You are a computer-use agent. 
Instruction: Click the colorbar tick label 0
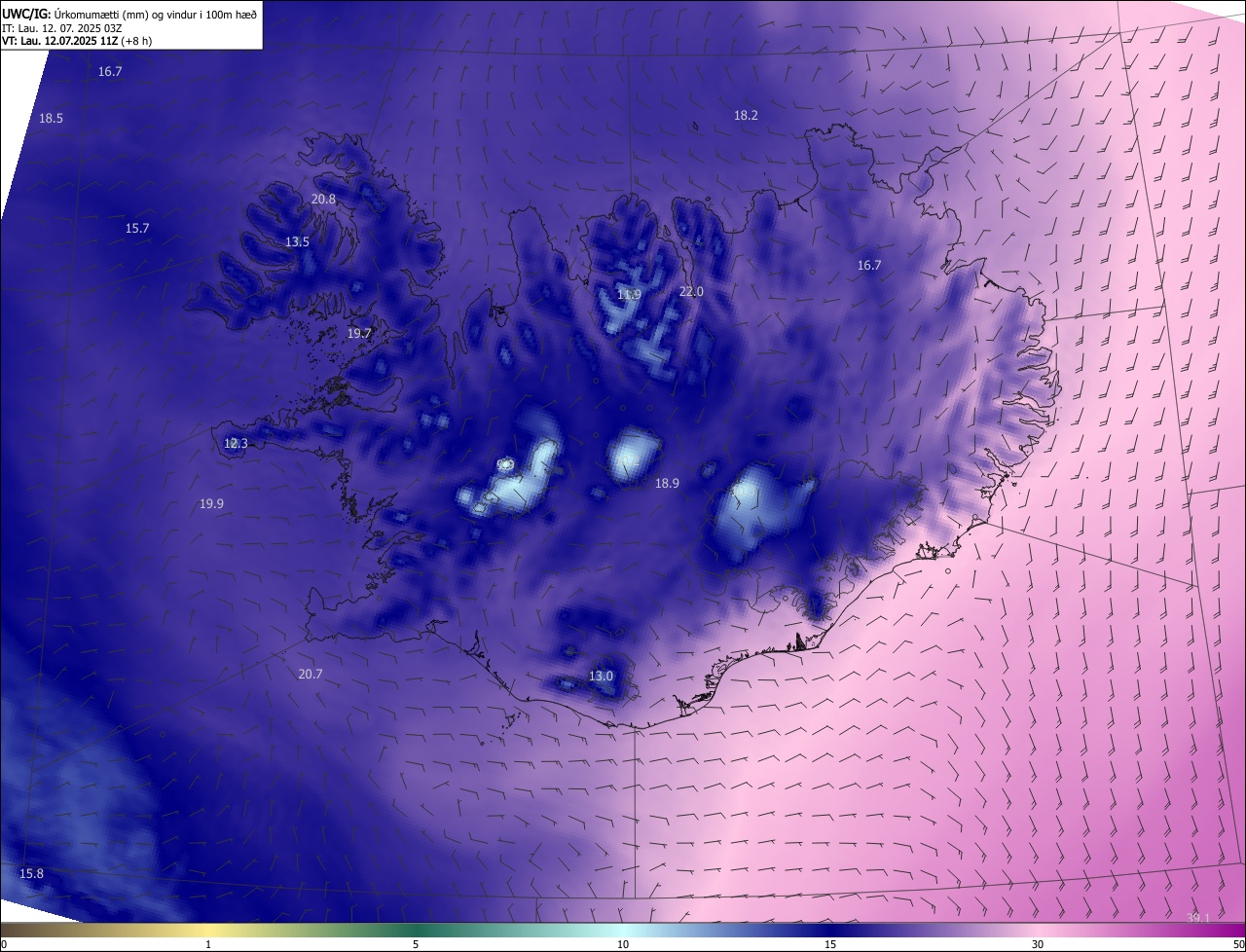[x=3, y=944]
